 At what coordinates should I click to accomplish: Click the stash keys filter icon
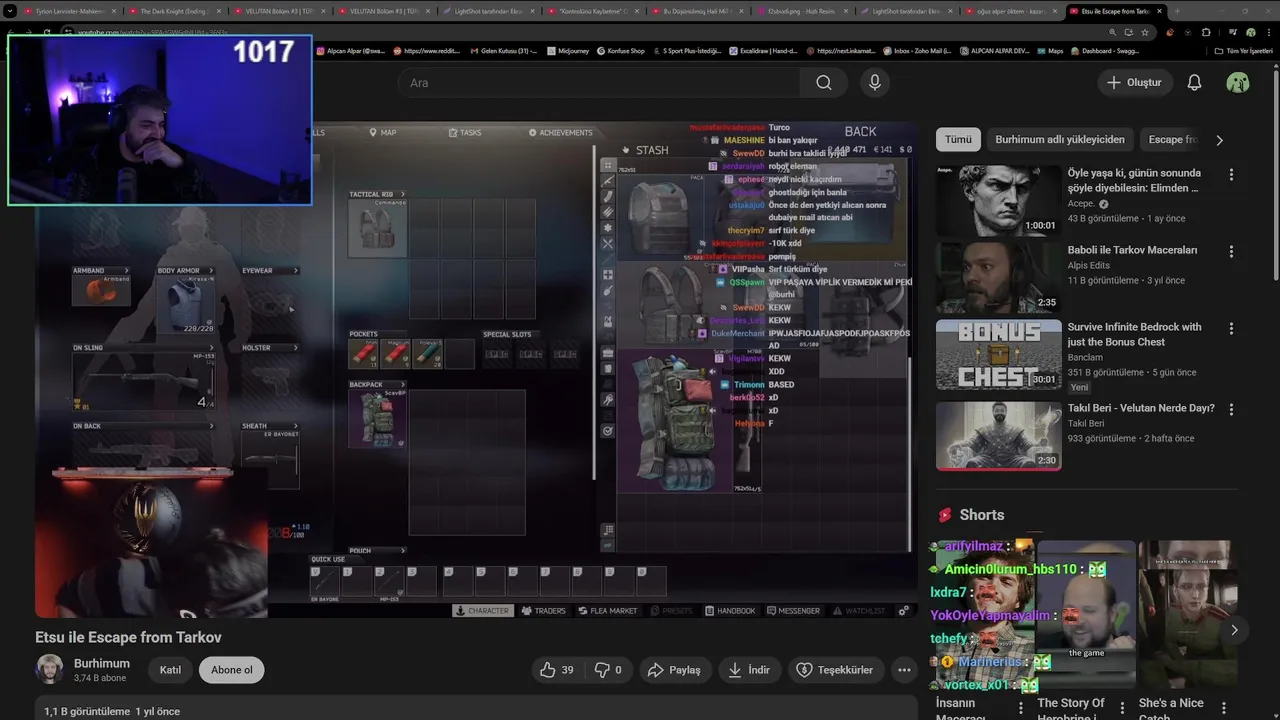[x=607, y=400]
